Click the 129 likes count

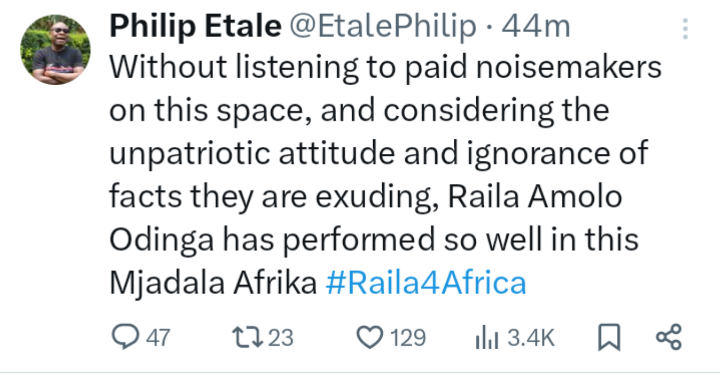[408, 338]
